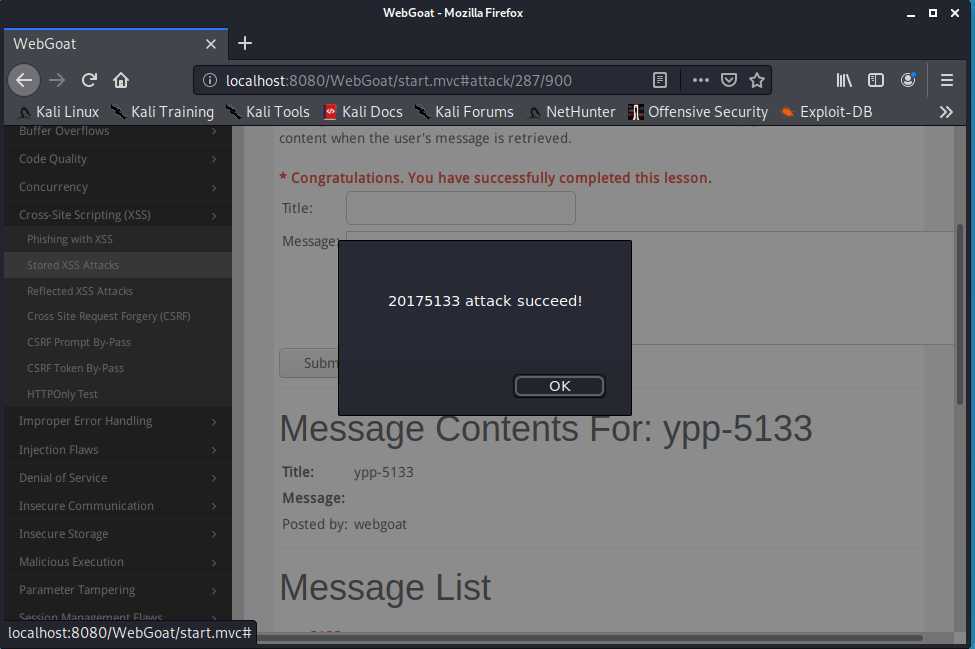Click the browser Back arrow button
Image resolution: width=975 pixels, height=649 pixels.
[x=24, y=80]
